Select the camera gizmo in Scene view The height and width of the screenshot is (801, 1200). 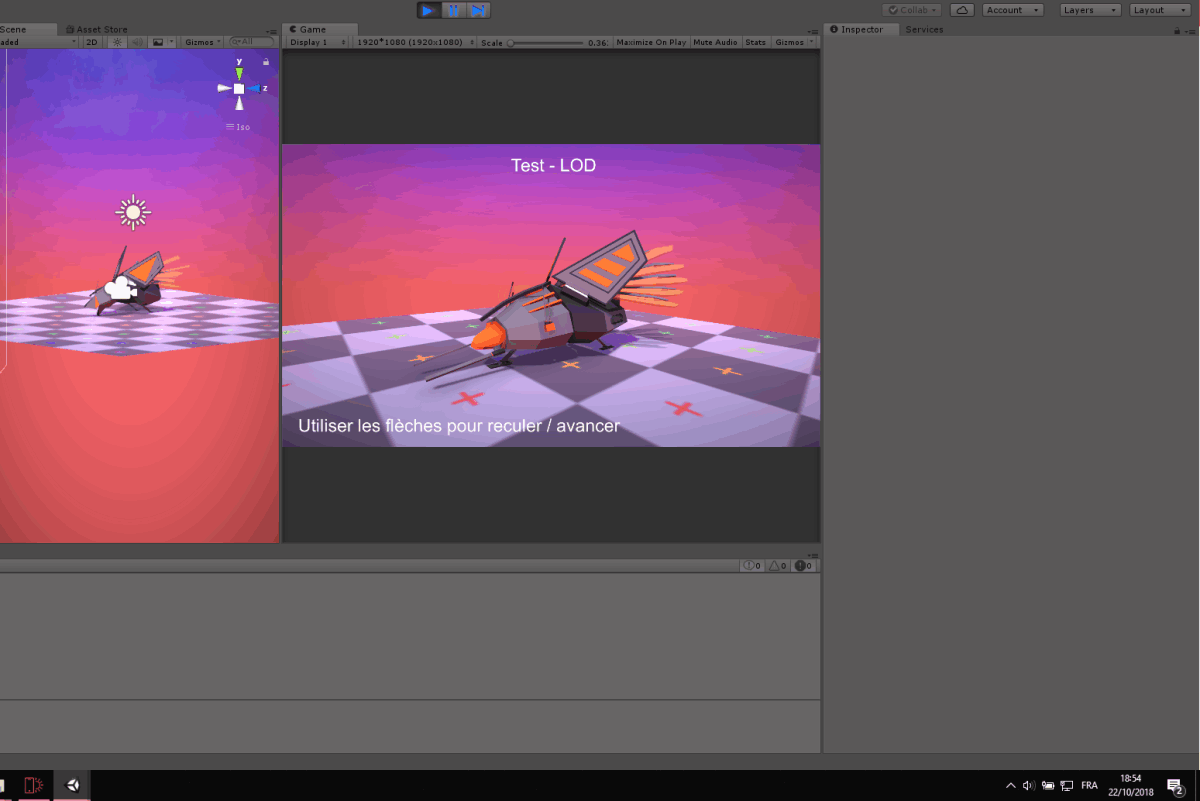(x=121, y=289)
